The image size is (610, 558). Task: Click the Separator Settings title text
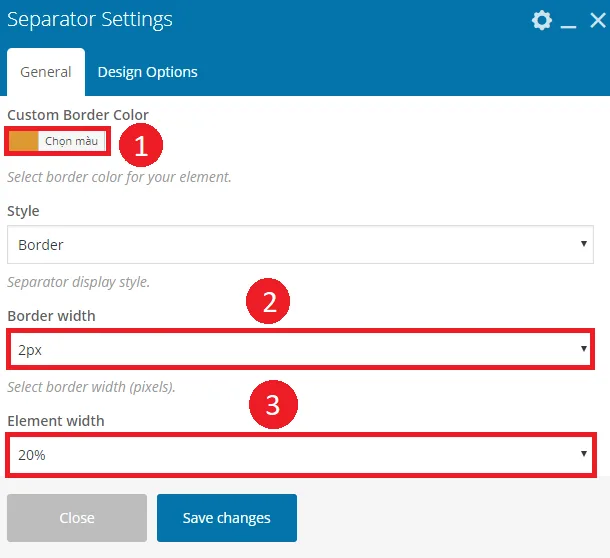coord(90,19)
